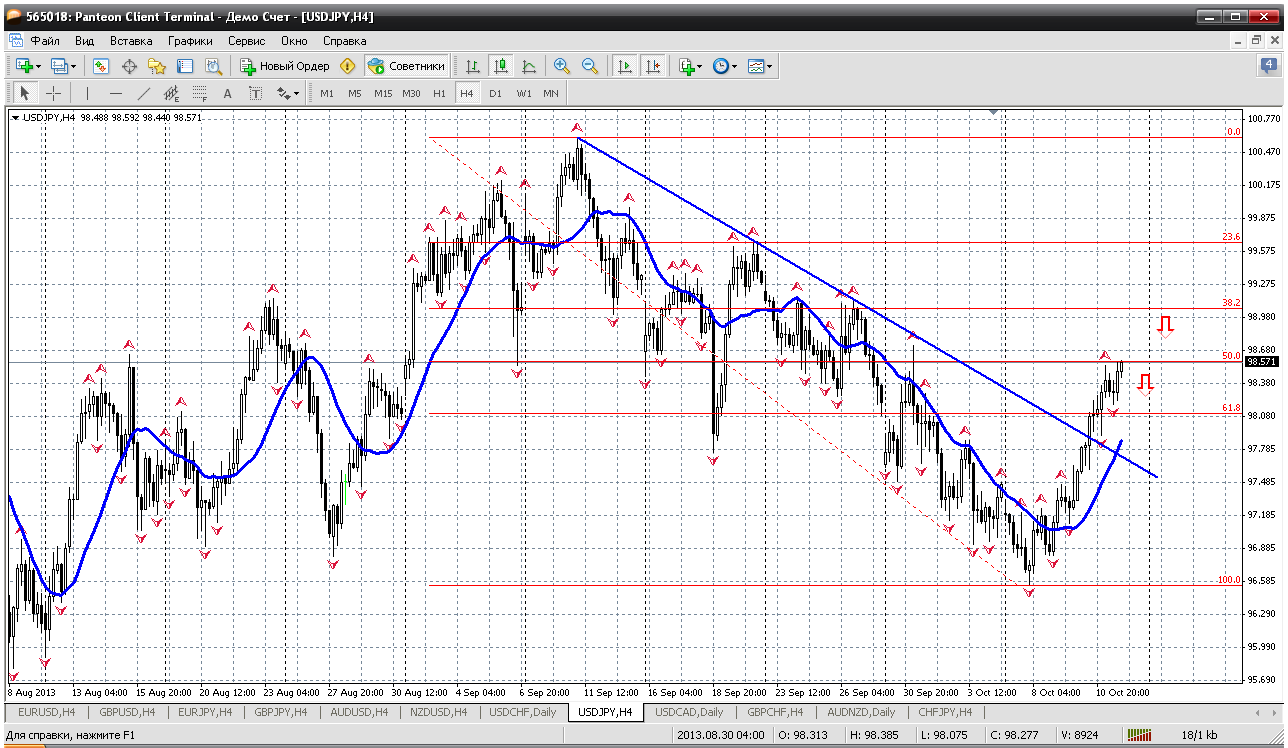Open the Market Watch window icon
Screen dimensions: 1288x748
pos(101,66)
